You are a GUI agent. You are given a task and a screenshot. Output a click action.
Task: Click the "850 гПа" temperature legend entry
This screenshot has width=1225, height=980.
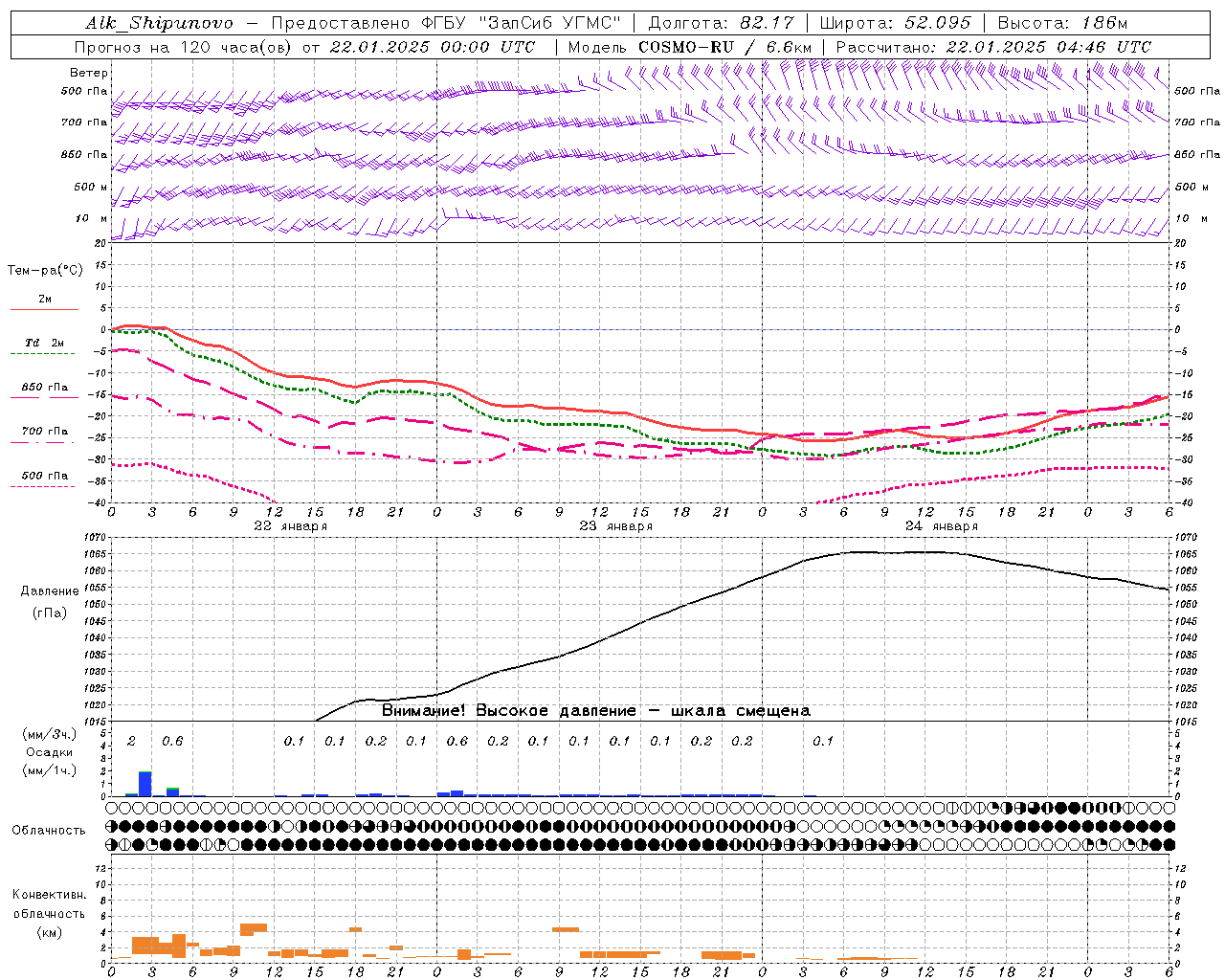45,388
